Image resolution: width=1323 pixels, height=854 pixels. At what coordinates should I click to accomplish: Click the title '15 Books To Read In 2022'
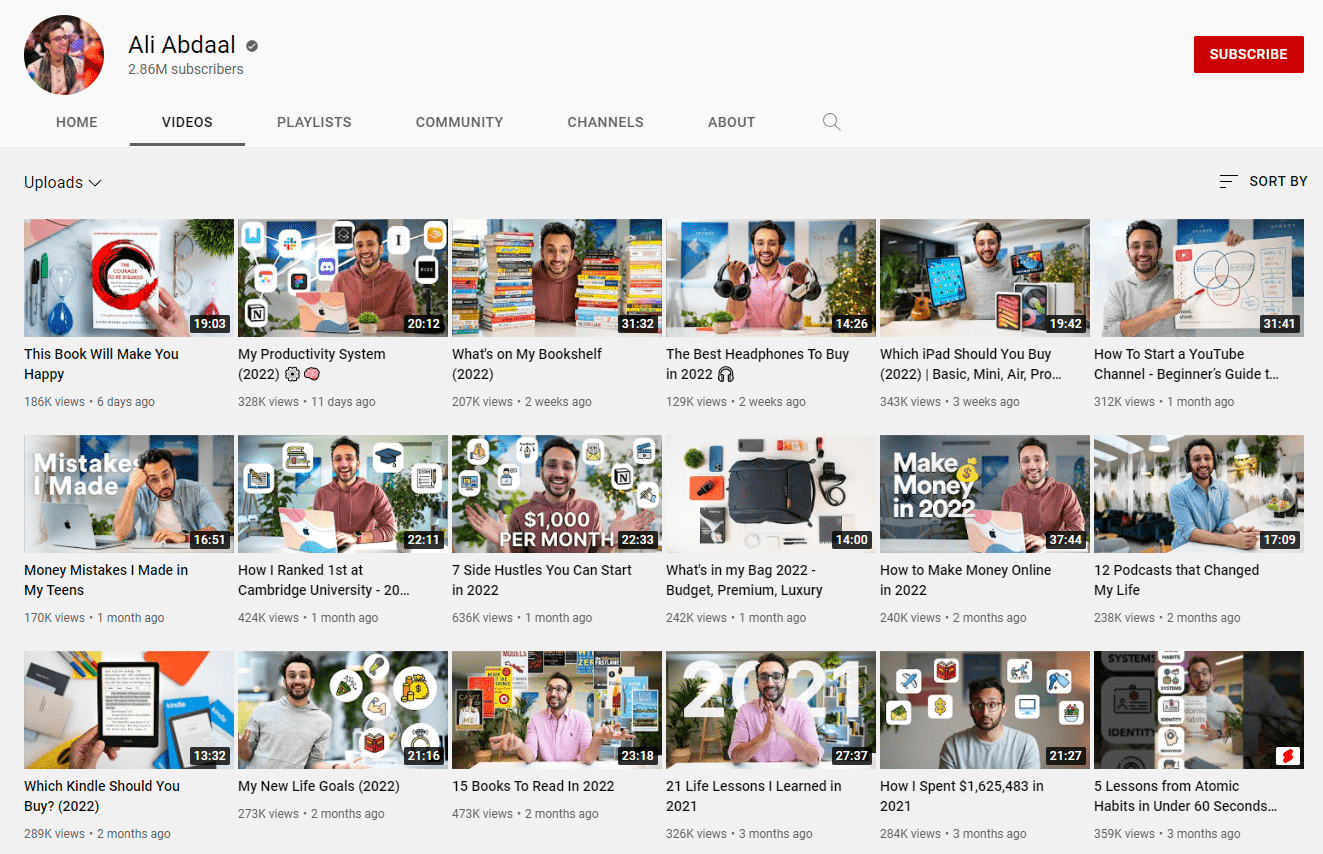(x=535, y=786)
